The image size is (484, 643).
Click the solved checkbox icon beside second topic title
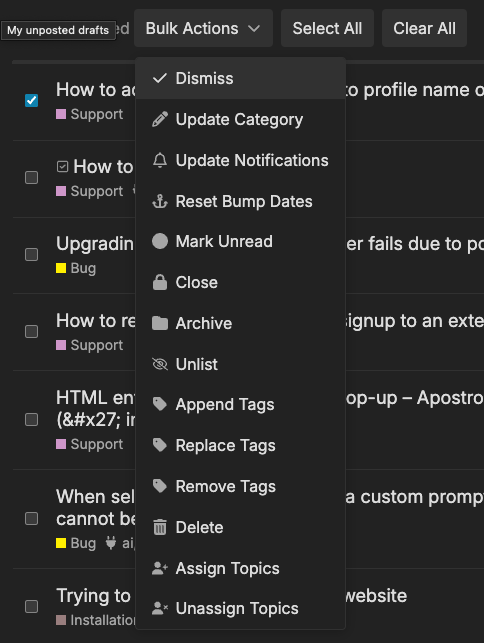pos(62,166)
